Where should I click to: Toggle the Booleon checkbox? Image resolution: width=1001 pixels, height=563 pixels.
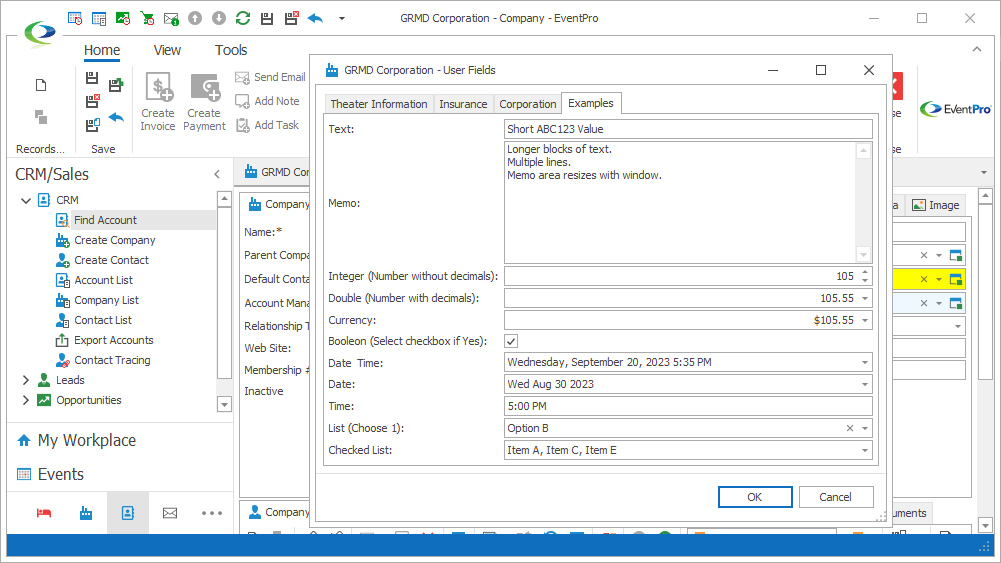coord(511,341)
